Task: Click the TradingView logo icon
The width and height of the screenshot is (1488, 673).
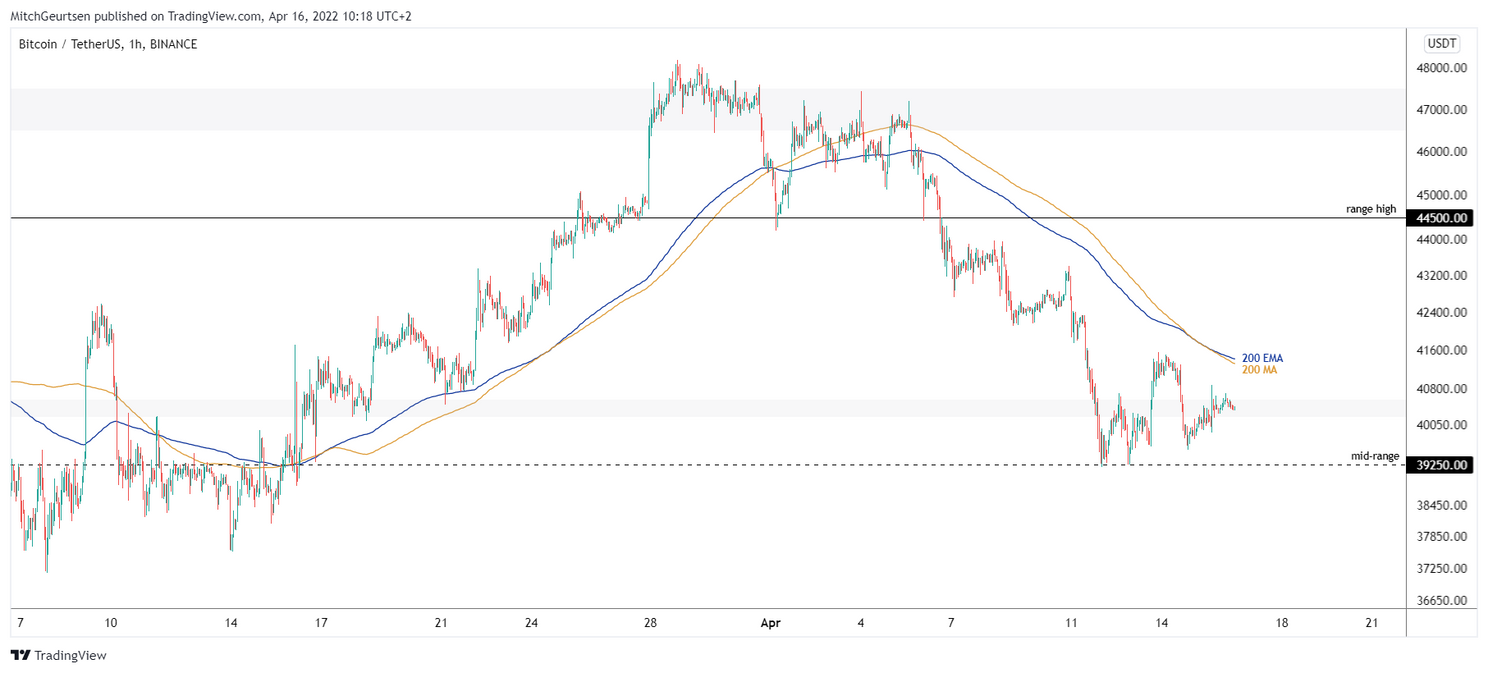Action: point(20,655)
